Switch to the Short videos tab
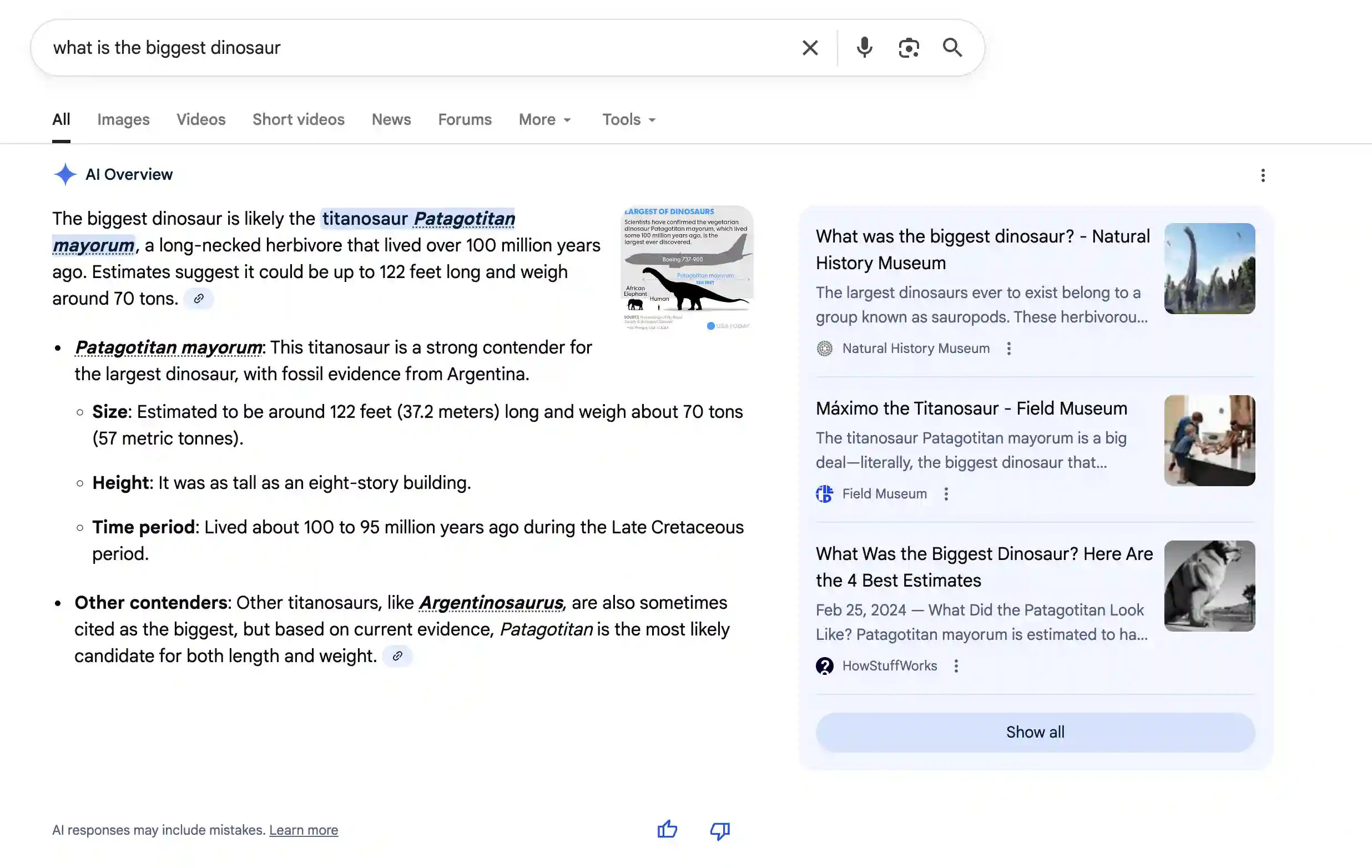Viewport: 1372px width, 868px height. [299, 120]
